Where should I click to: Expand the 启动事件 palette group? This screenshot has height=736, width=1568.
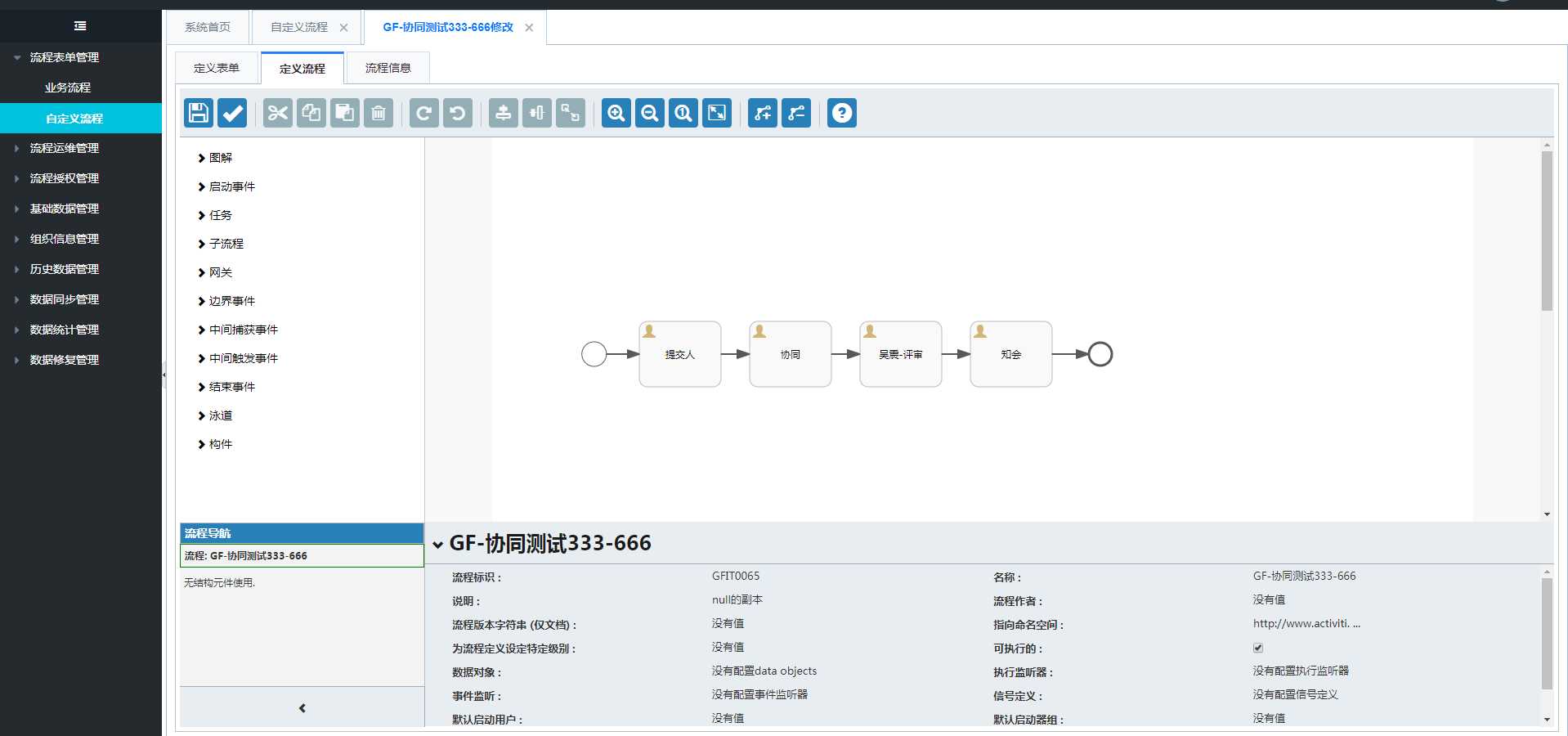(226, 186)
